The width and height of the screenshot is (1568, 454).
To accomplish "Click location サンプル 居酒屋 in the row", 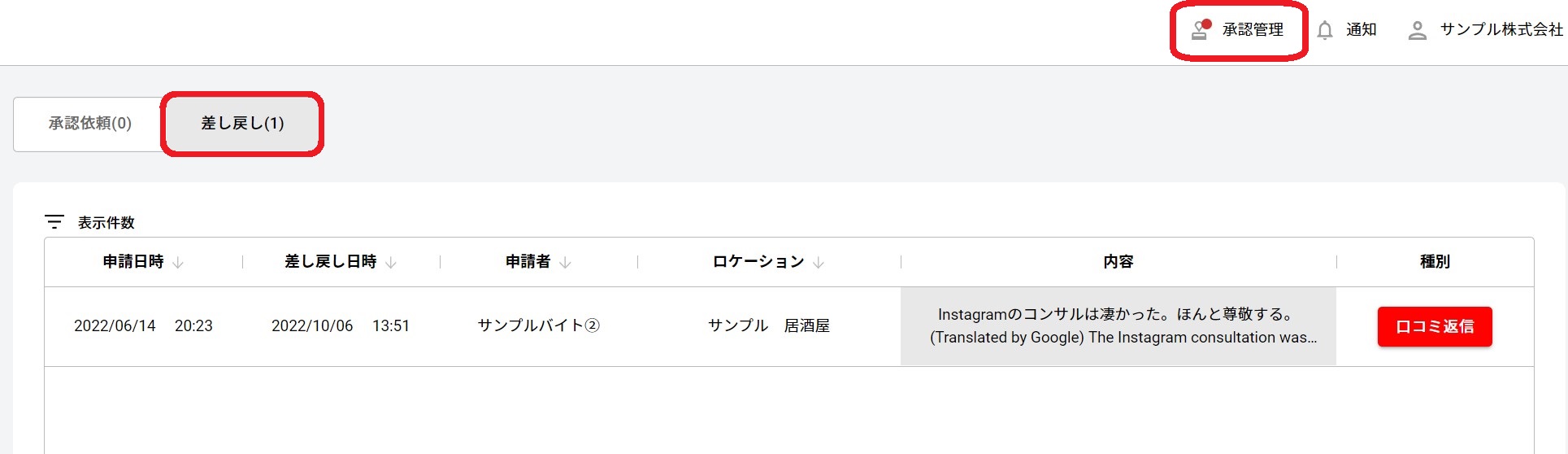I will coord(768,325).
